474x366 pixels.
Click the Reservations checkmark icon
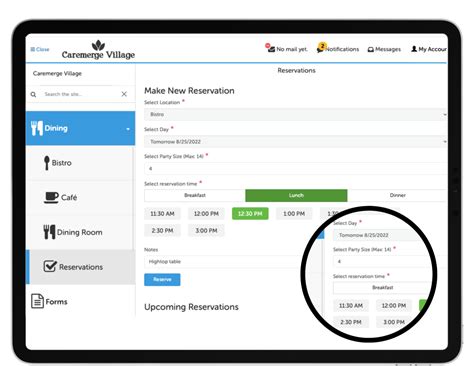click(x=50, y=266)
